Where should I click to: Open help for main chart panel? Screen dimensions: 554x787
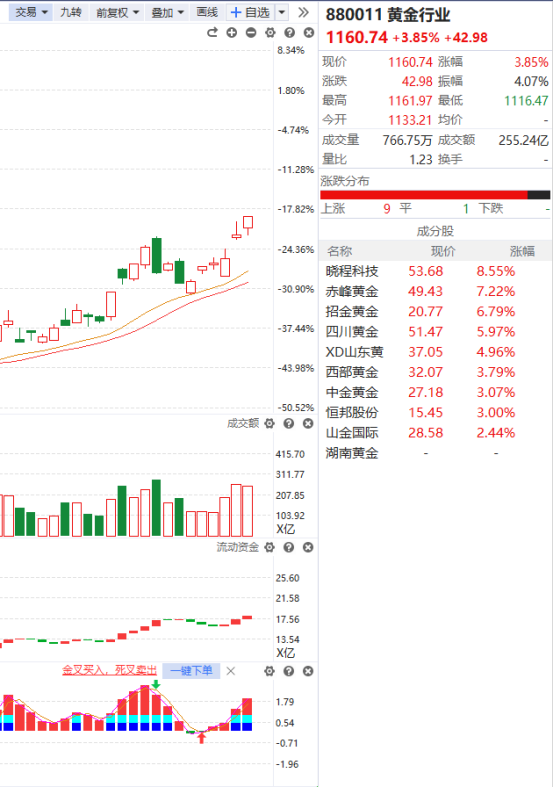tap(290, 33)
